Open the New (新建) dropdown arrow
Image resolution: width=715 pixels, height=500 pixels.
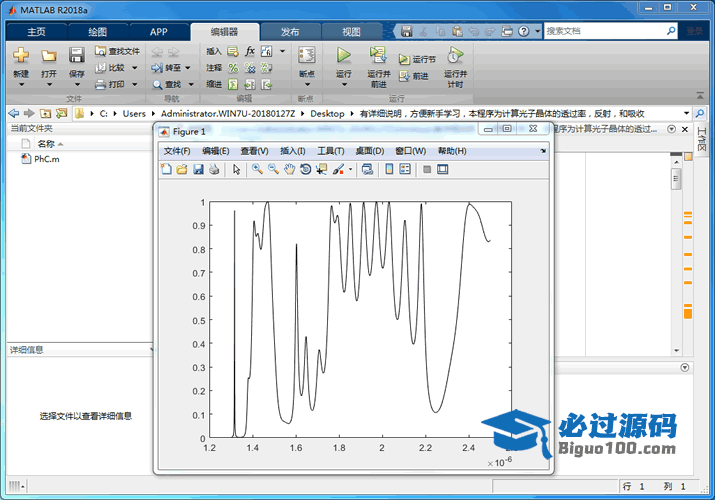pyautogui.click(x=21, y=85)
